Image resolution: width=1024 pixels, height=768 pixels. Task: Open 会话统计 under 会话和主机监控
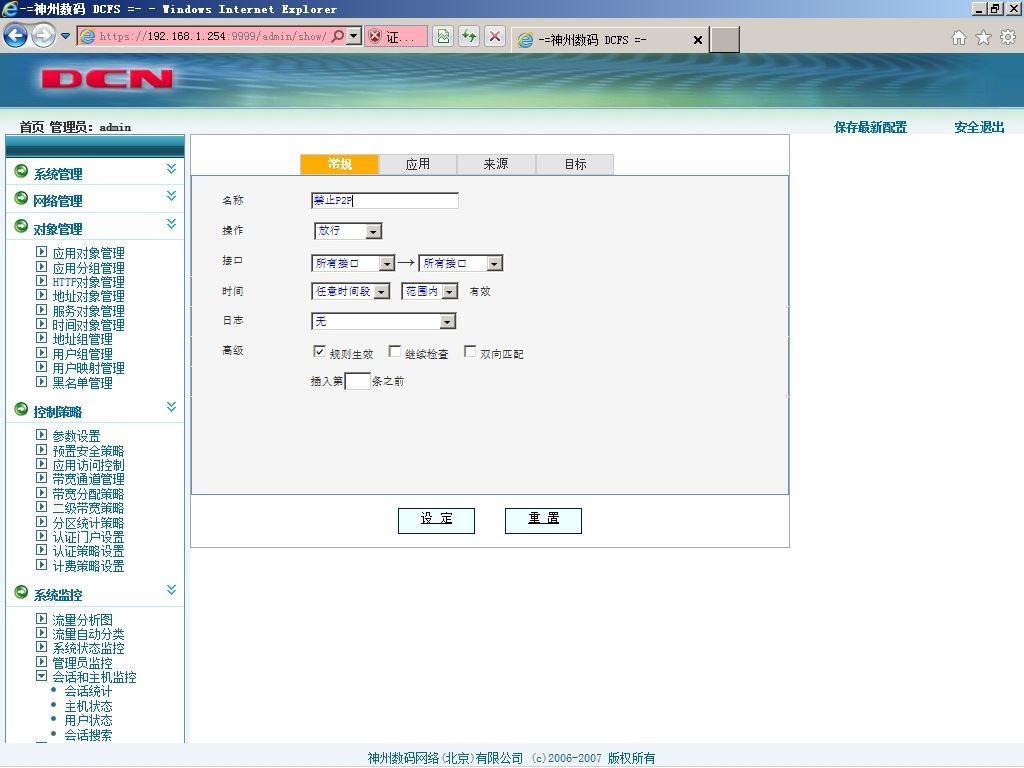tap(88, 691)
